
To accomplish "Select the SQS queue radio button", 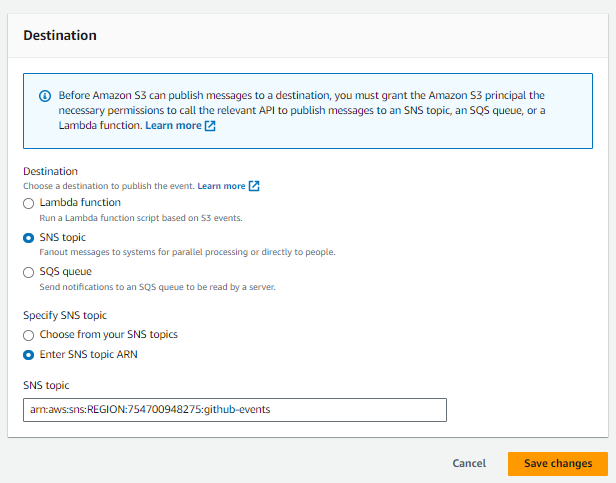I will point(28,272).
